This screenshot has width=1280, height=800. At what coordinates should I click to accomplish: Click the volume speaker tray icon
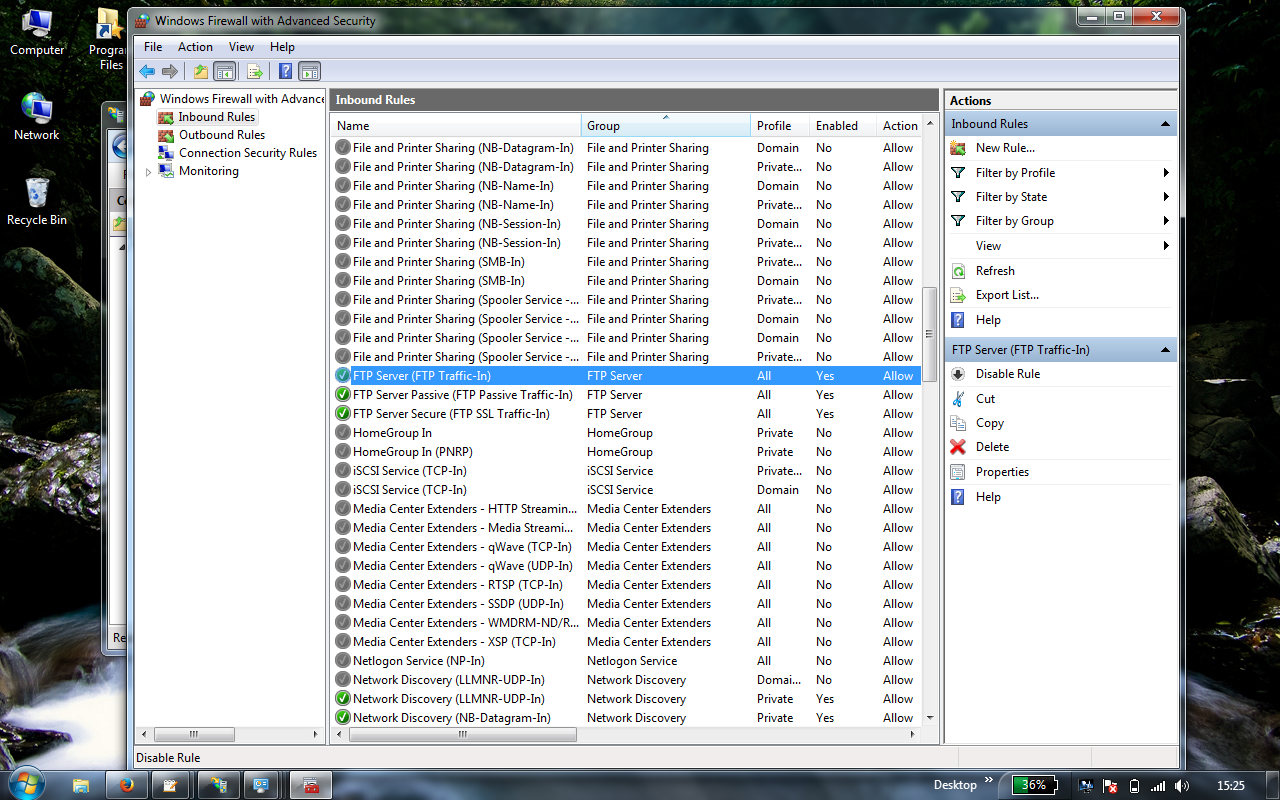pyautogui.click(x=1182, y=786)
